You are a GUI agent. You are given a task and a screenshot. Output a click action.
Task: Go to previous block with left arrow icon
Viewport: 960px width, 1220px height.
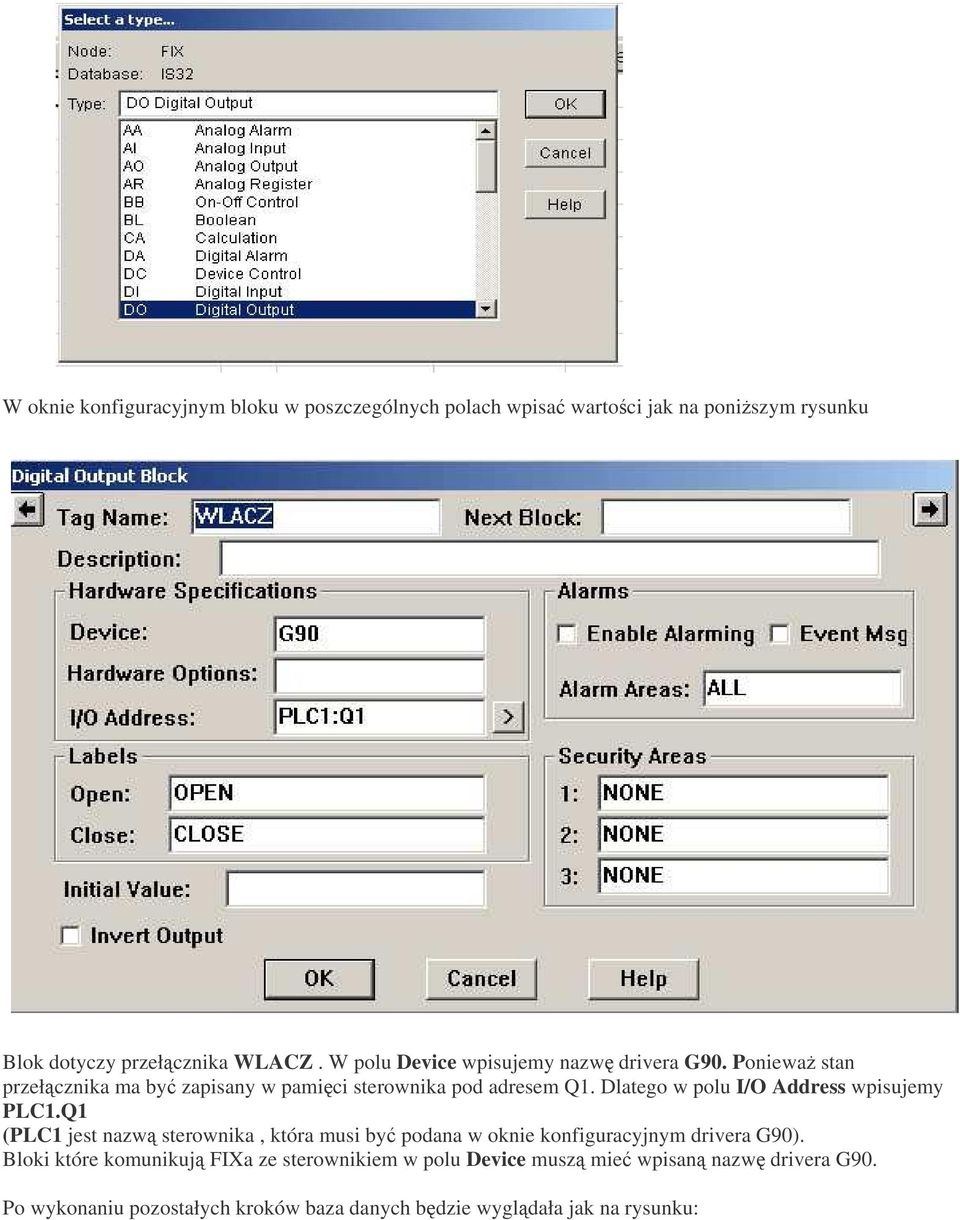point(27,510)
